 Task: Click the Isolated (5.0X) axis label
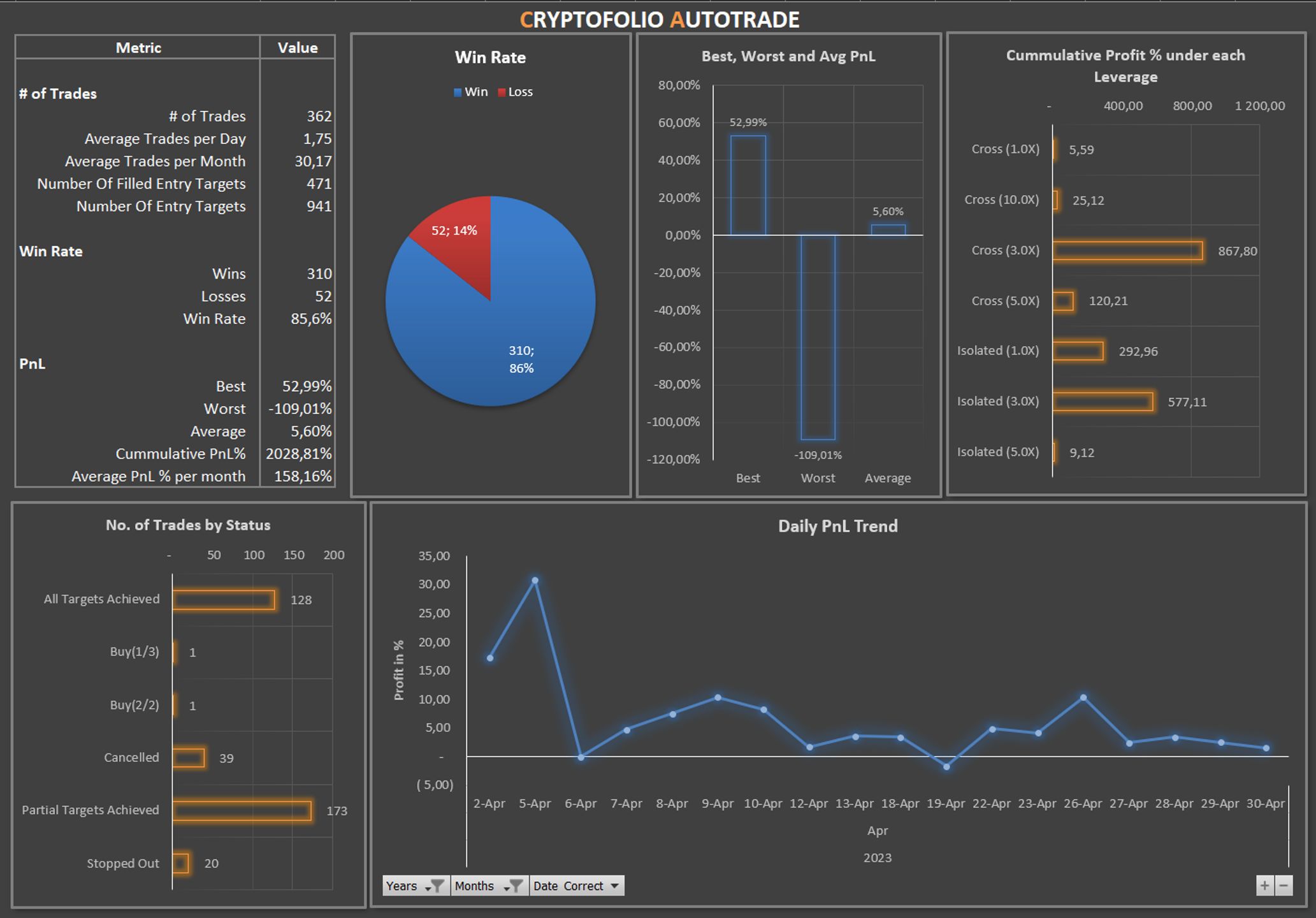coord(998,452)
